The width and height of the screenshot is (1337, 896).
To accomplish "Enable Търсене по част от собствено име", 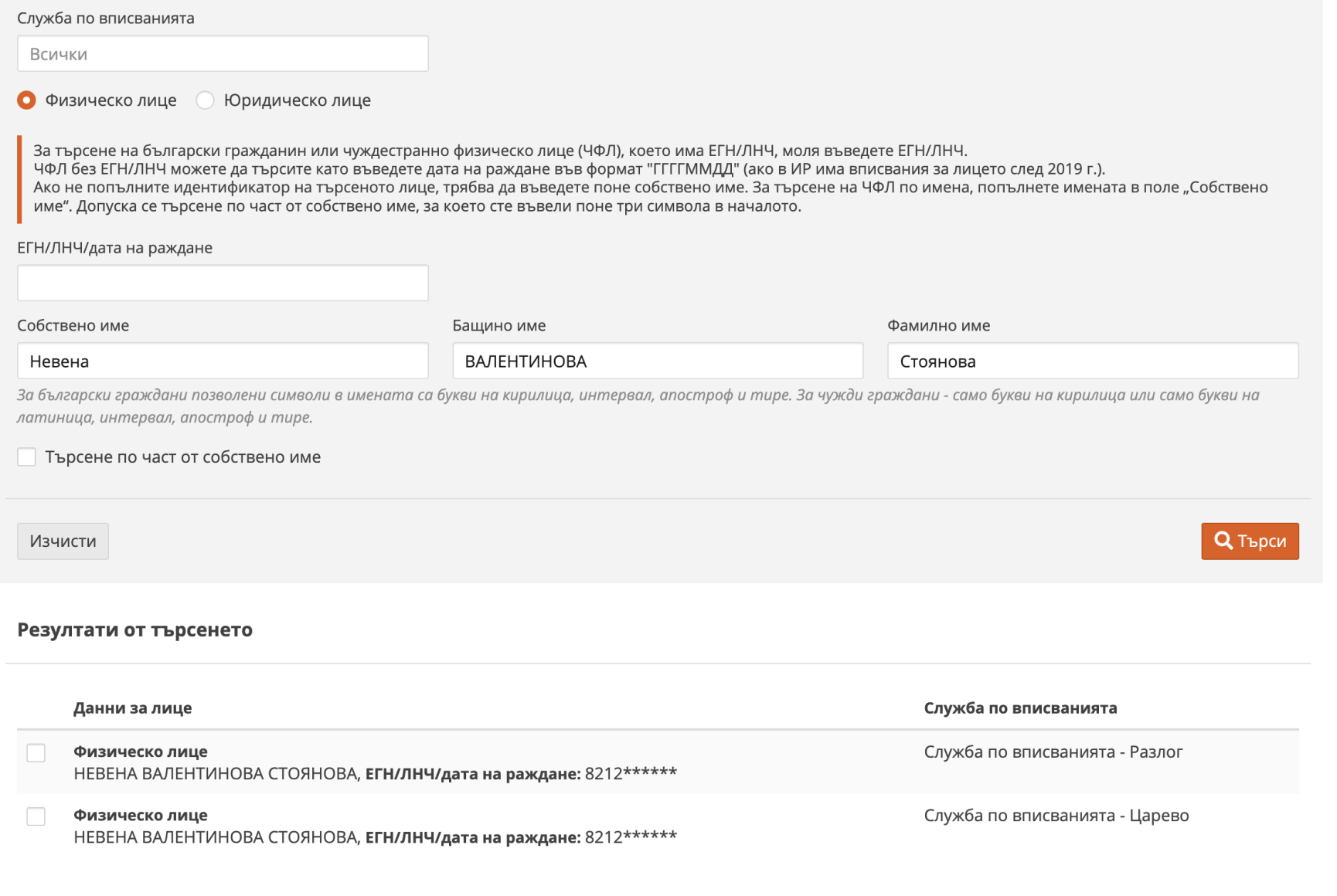I will click(27, 457).
